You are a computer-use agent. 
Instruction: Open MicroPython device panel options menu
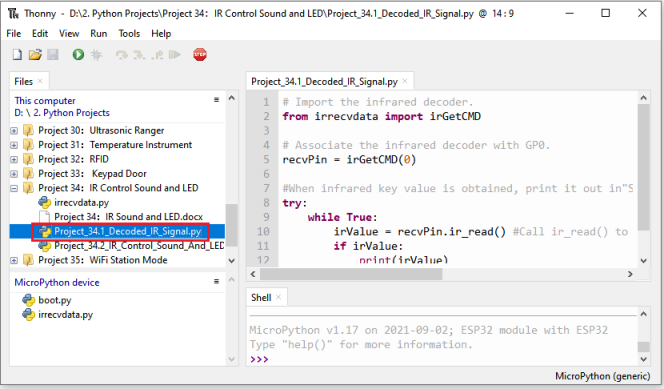[x=216, y=281]
